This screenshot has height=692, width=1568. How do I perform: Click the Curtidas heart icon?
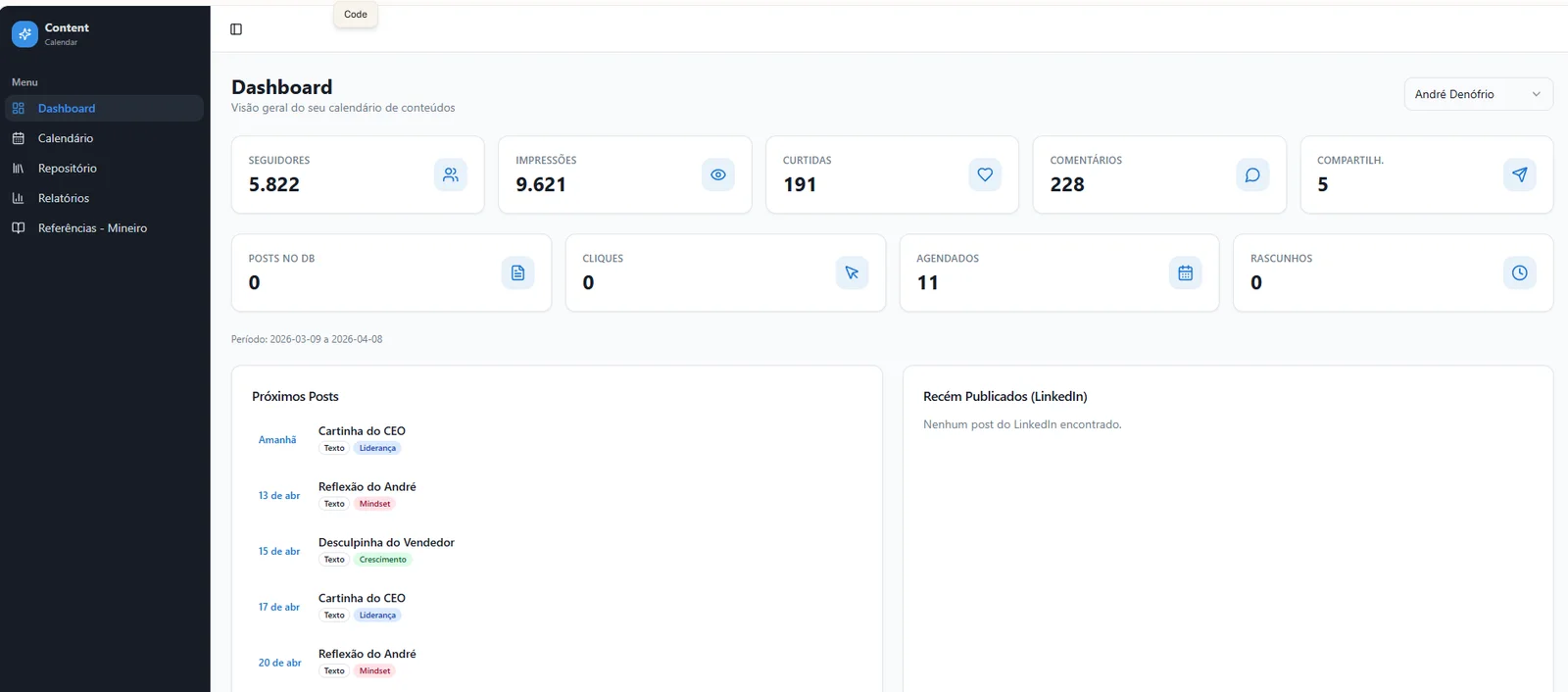click(985, 174)
